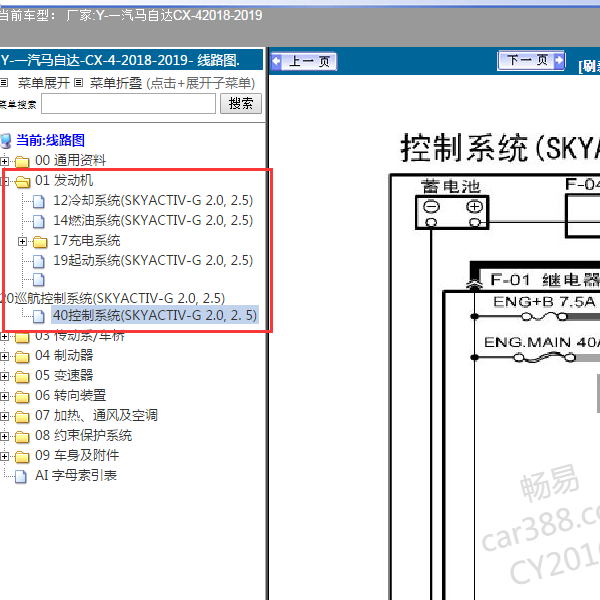The width and height of the screenshot is (600, 600).
Task: Select 00 通用资料 tree label
Action: pos(70,160)
